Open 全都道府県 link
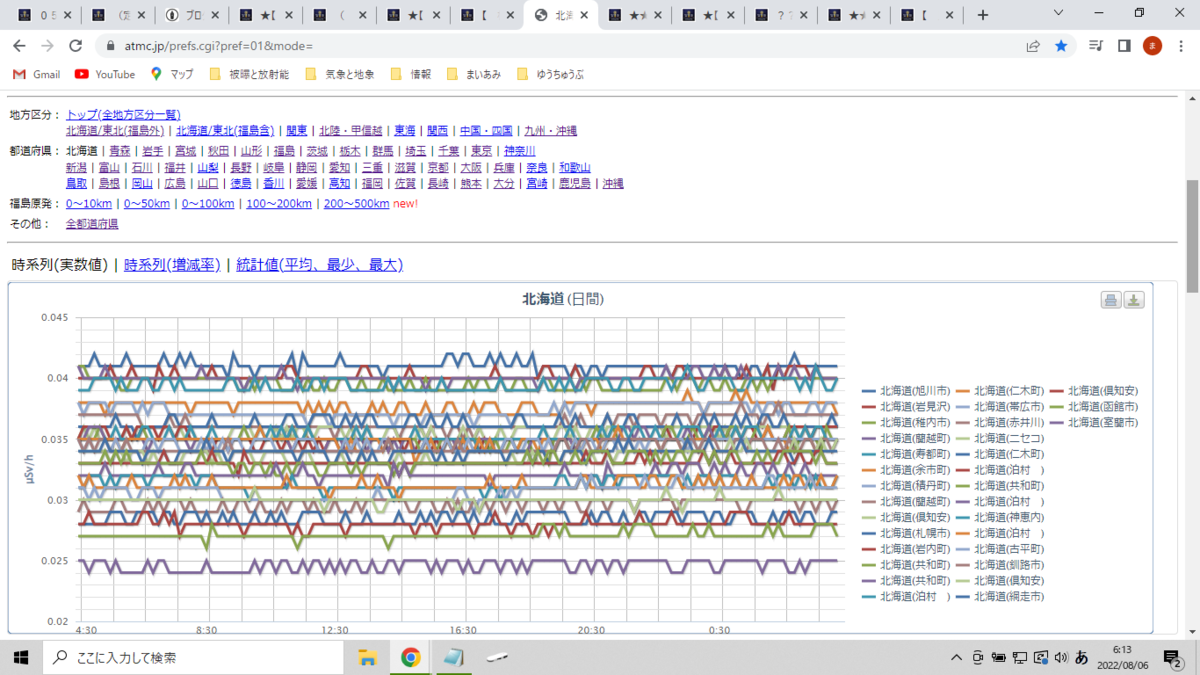 pos(92,224)
